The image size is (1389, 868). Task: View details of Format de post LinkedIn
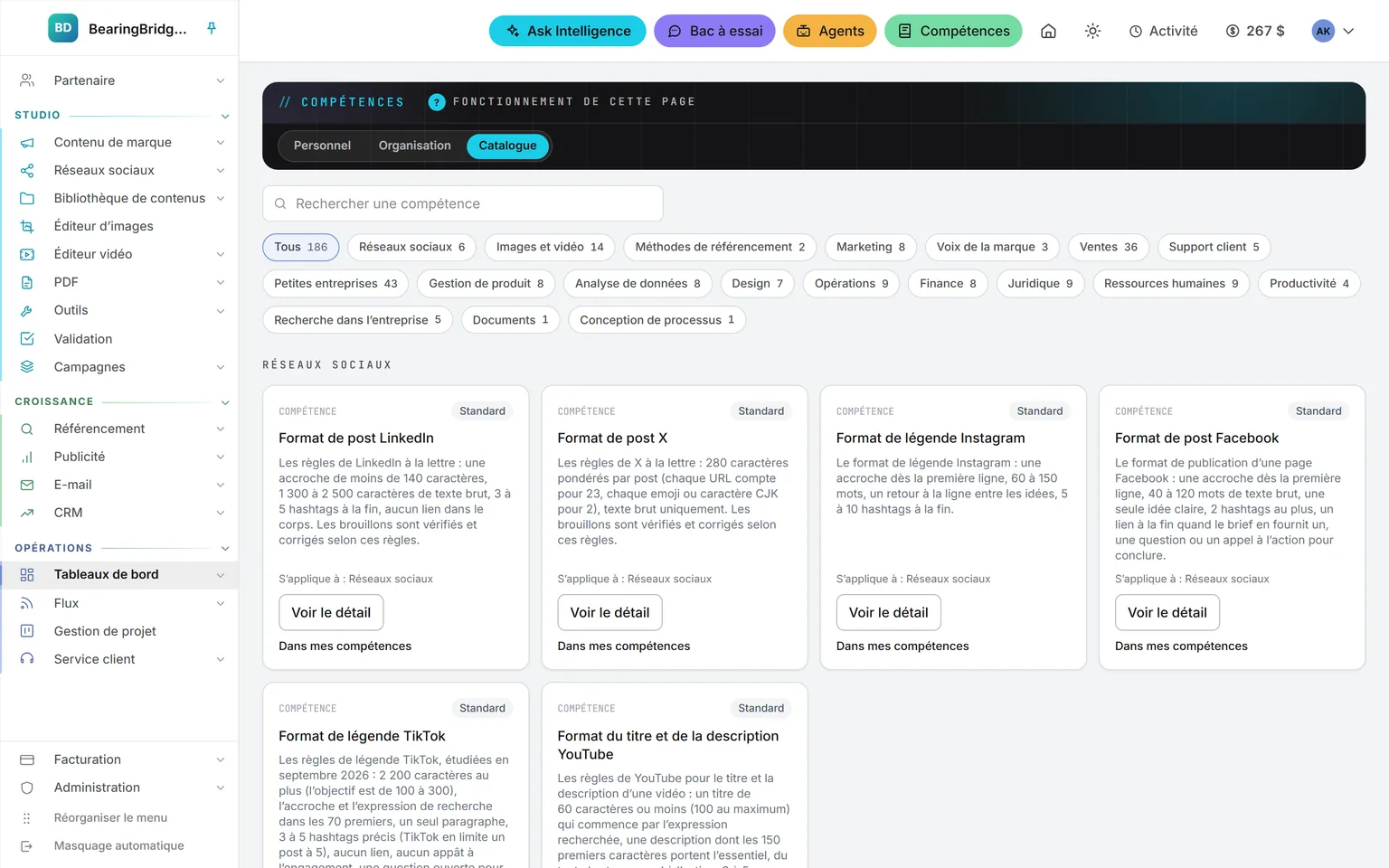pyautogui.click(x=331, y=613)
